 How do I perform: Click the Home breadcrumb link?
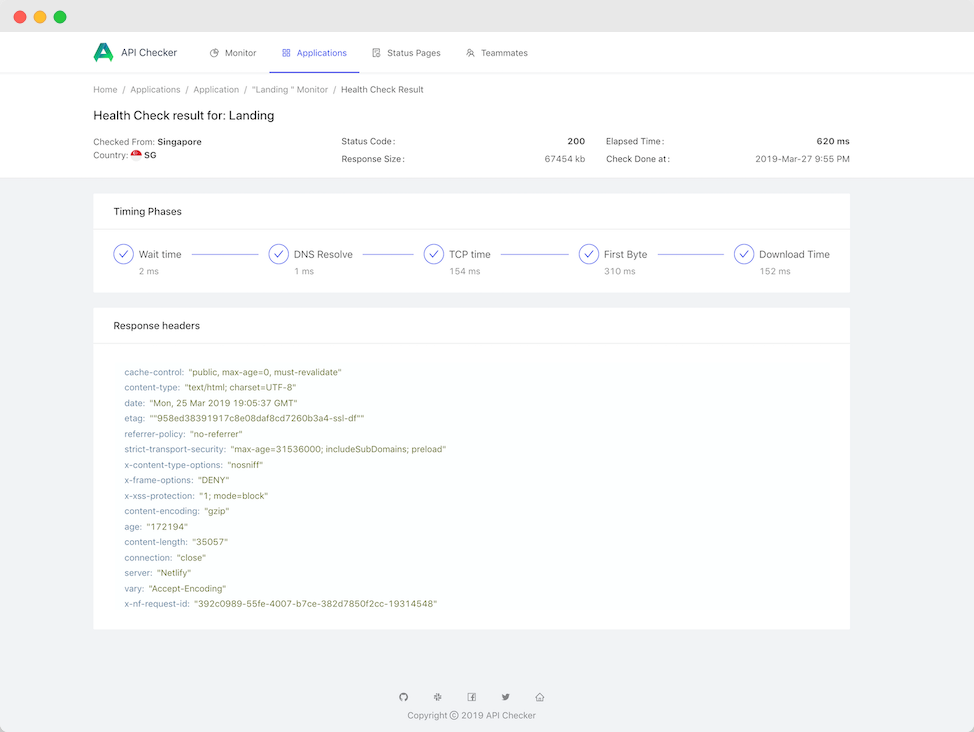coord(105,90)
